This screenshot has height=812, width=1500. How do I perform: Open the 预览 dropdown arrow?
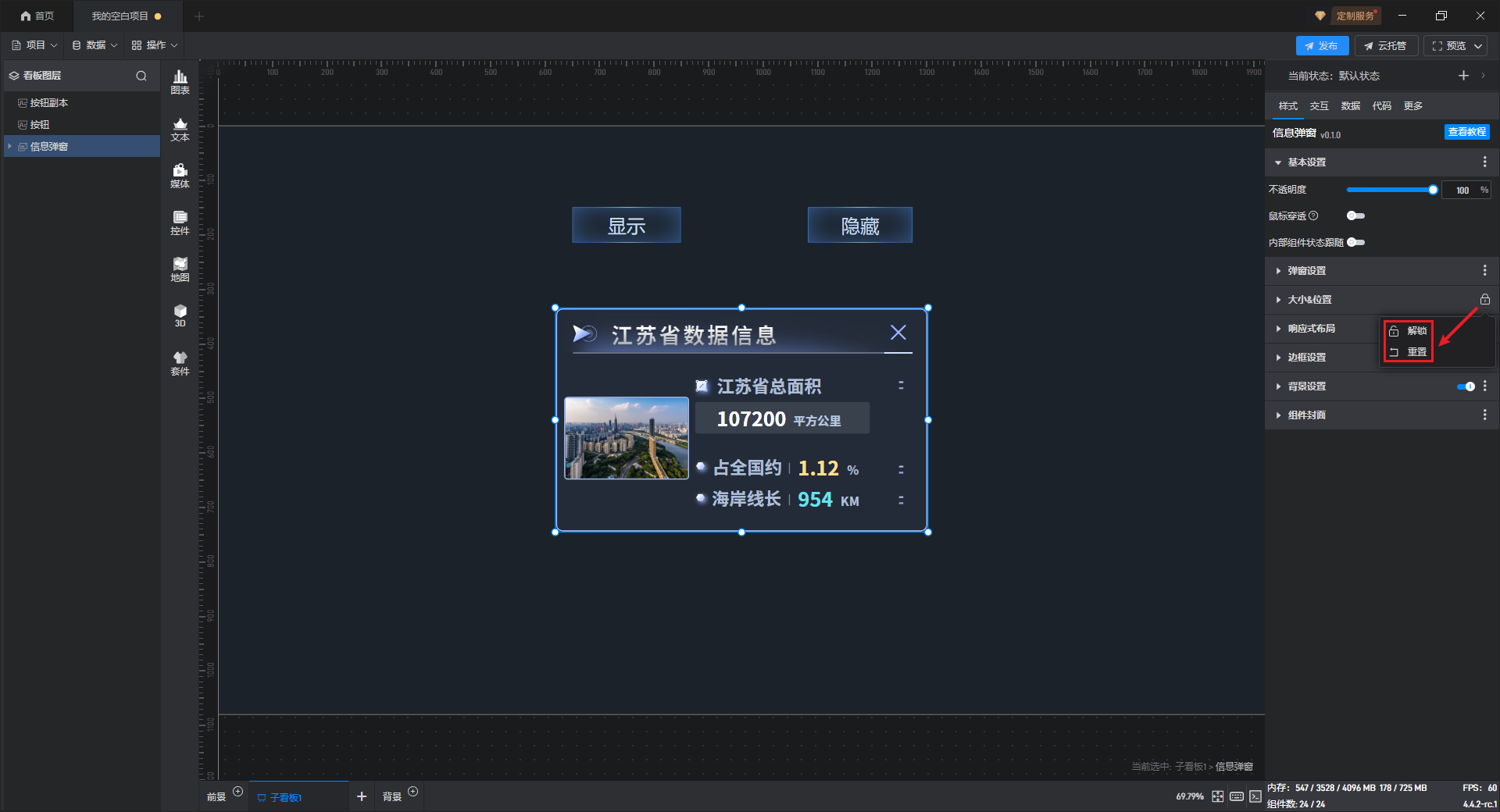point(1478,46)
